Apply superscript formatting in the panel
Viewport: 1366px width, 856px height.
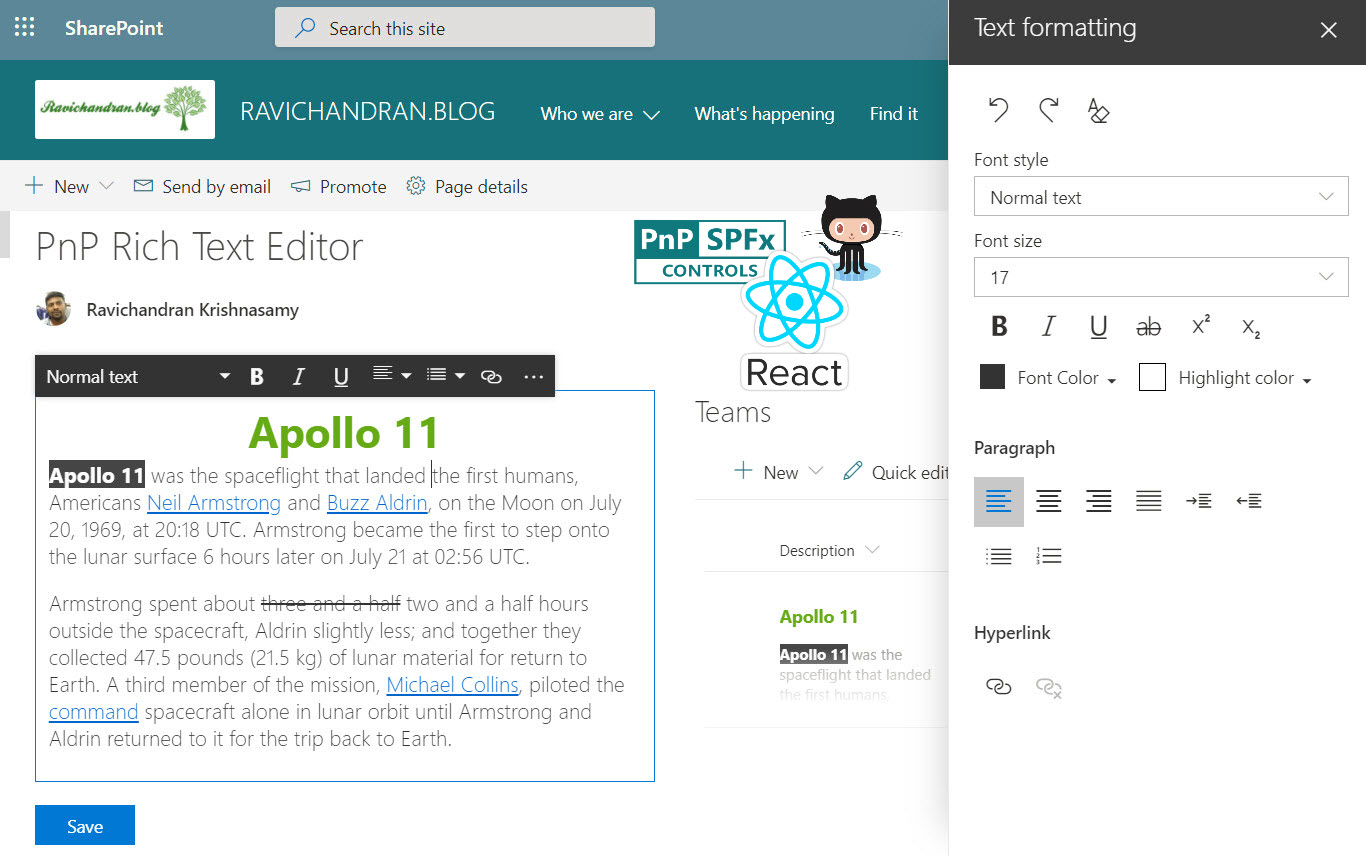click(x=1201, y=326)
